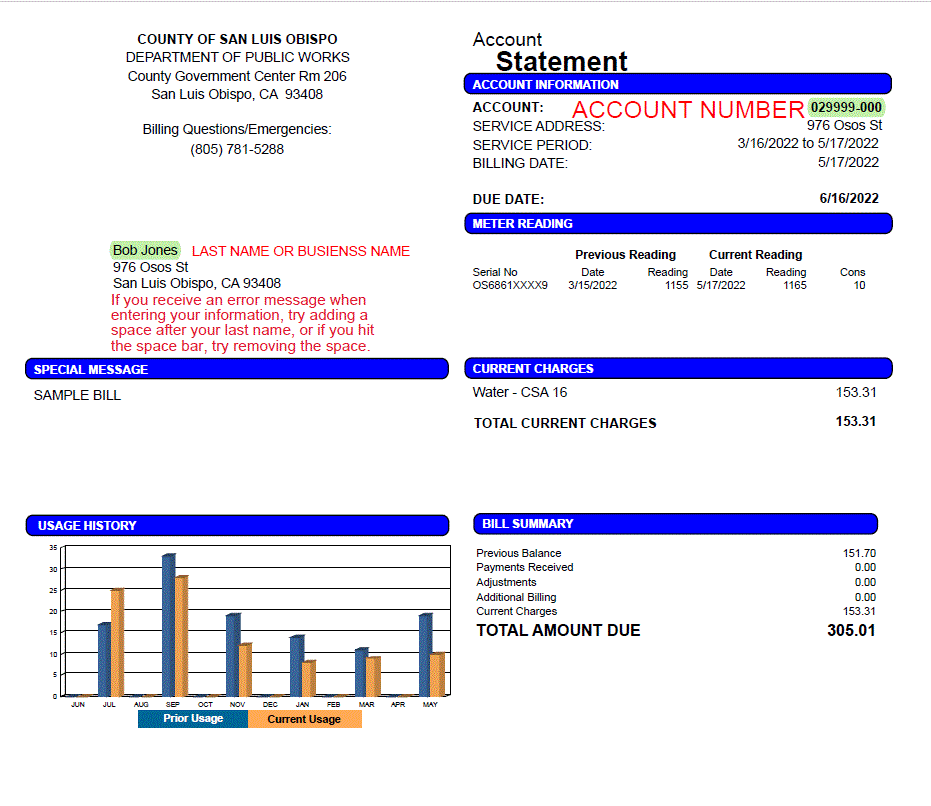This screenshot has width=931, height=806.
Task: Click the Previous Balance amount 151.70
Action: tap(859, 553)
